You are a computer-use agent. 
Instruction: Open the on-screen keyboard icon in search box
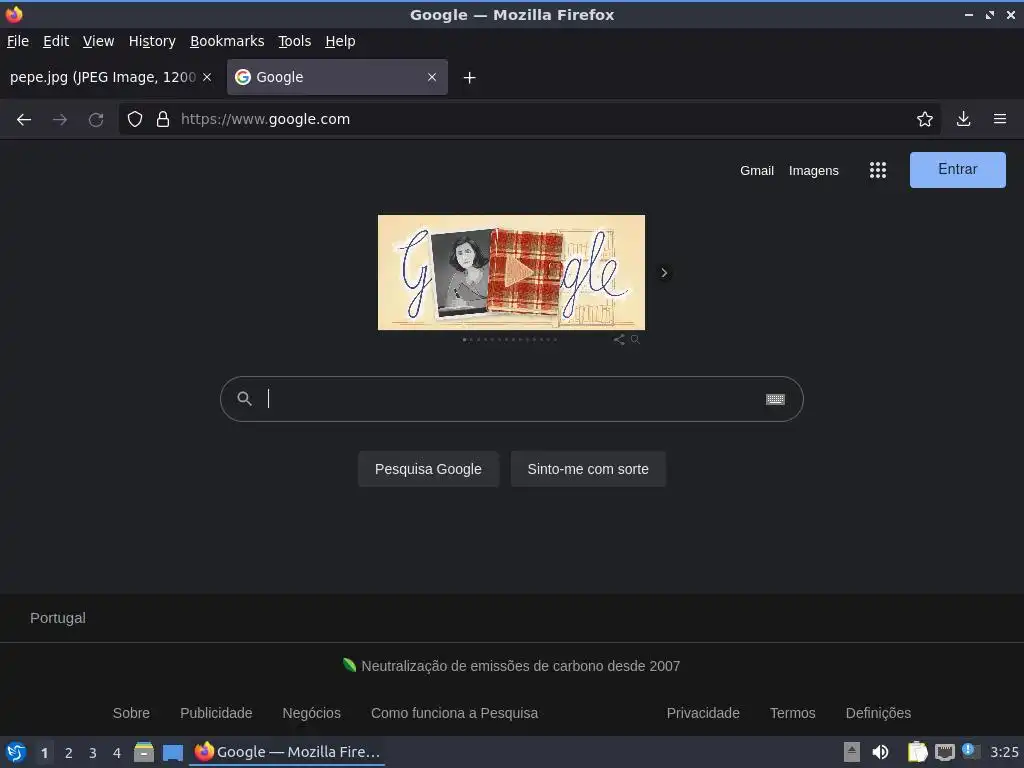[x=775, y=399]
